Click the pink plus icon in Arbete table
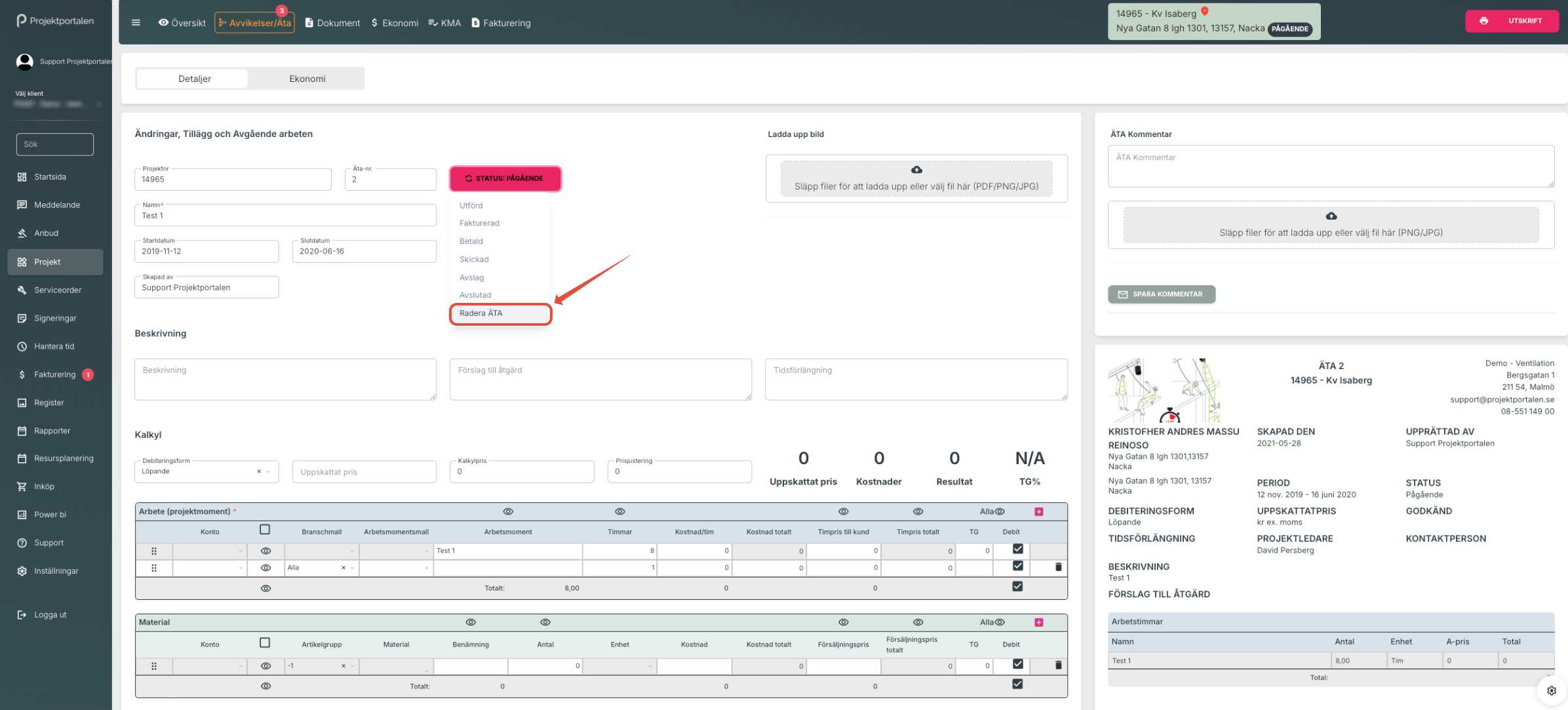The height and width of the screenshot is (710, 1568). click(1039, 511)
